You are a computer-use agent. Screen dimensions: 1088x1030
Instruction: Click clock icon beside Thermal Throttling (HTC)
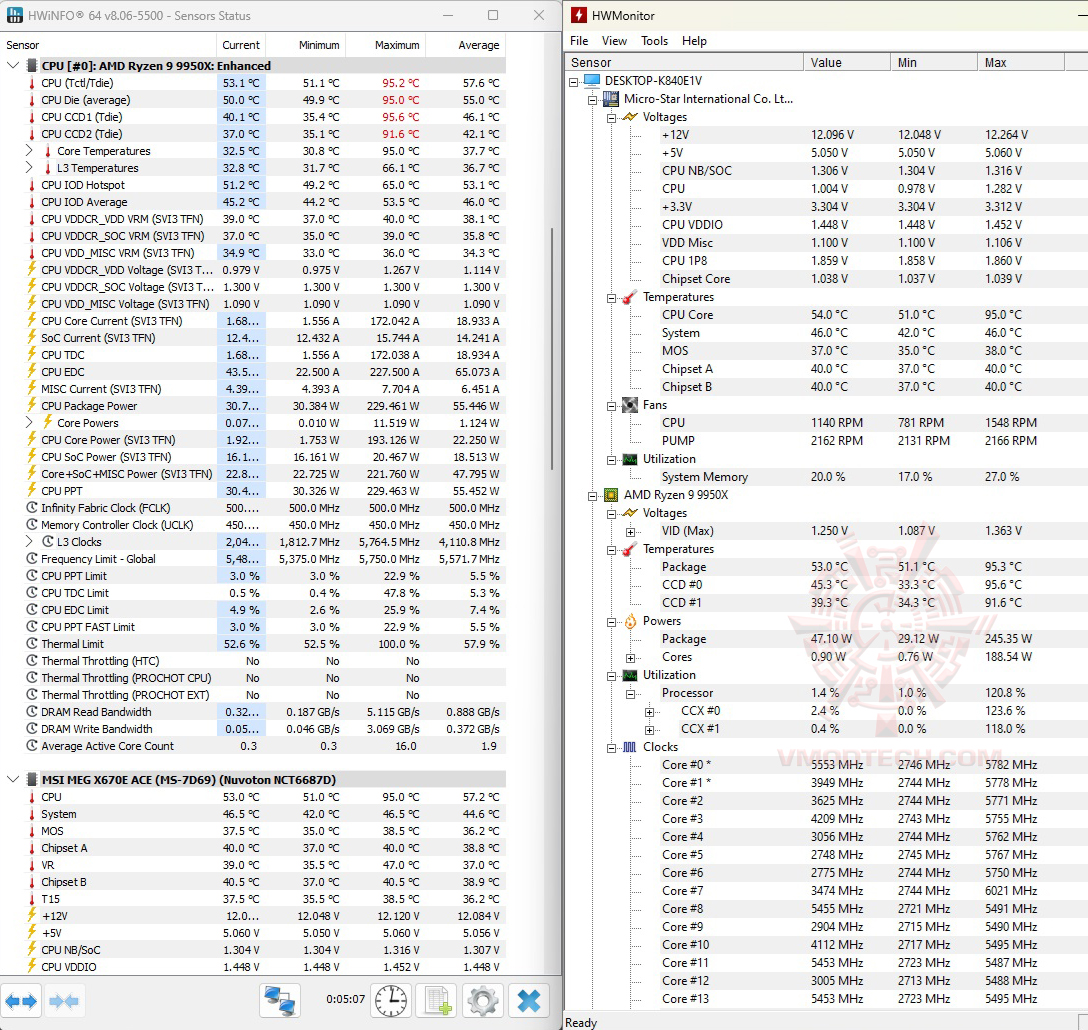click(x=31, y=661)
